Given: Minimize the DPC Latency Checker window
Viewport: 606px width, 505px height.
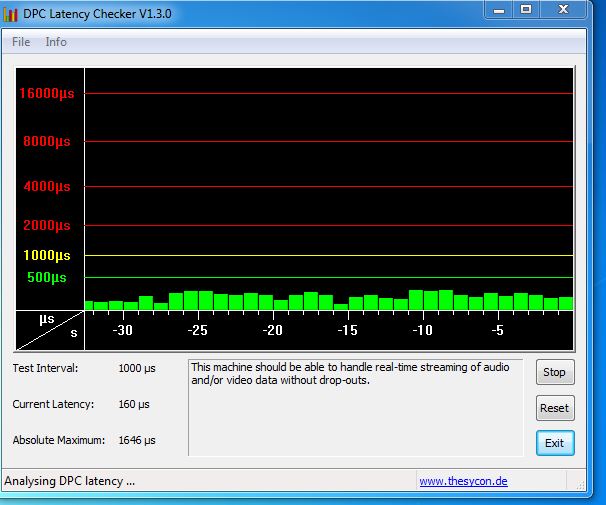Looking at the screenshot, I should (x=499, y=9).
